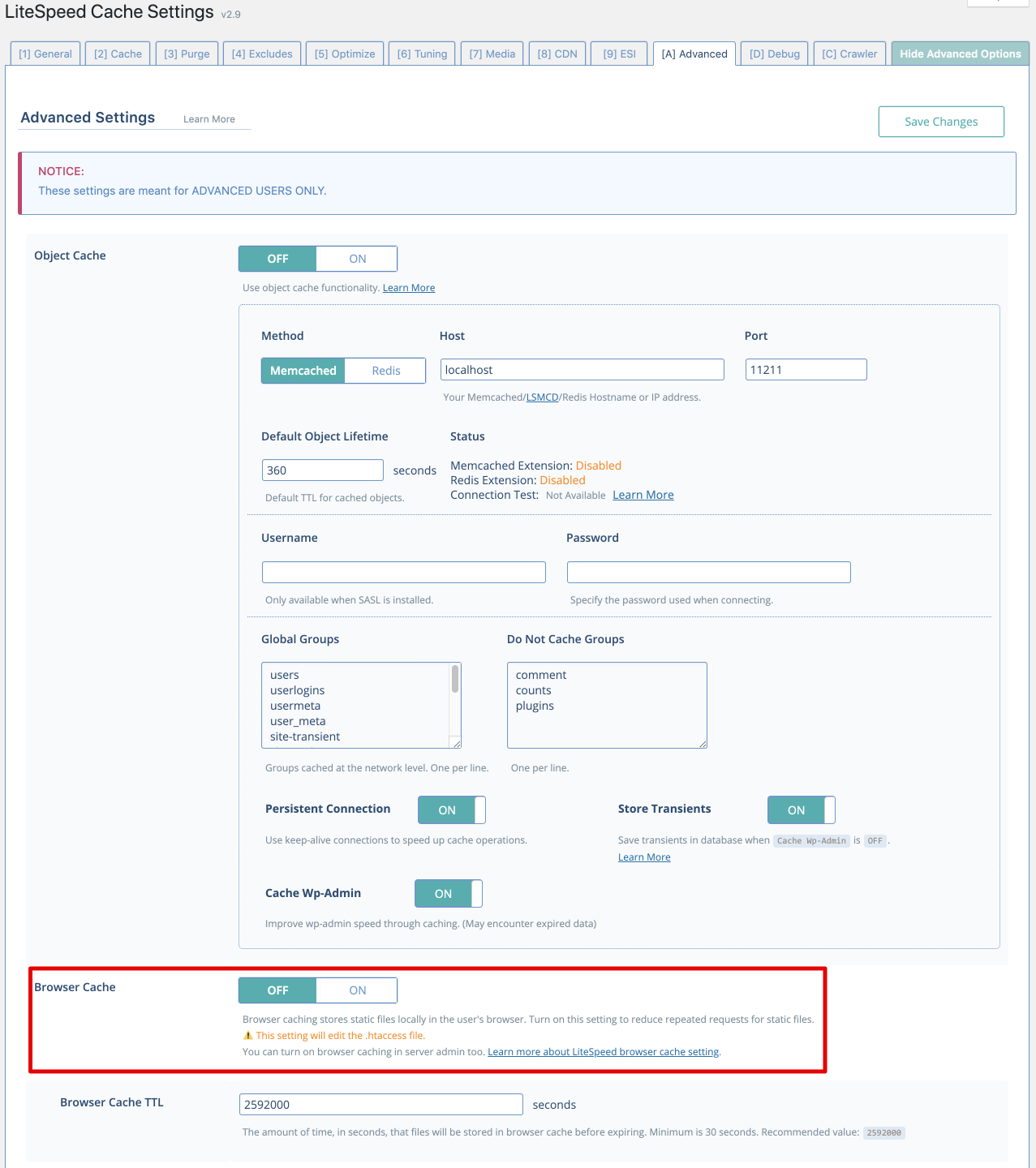
Task: Click 'site-transient' in Global Groups list
Action: pyautogui.click(x=305, y=736)
